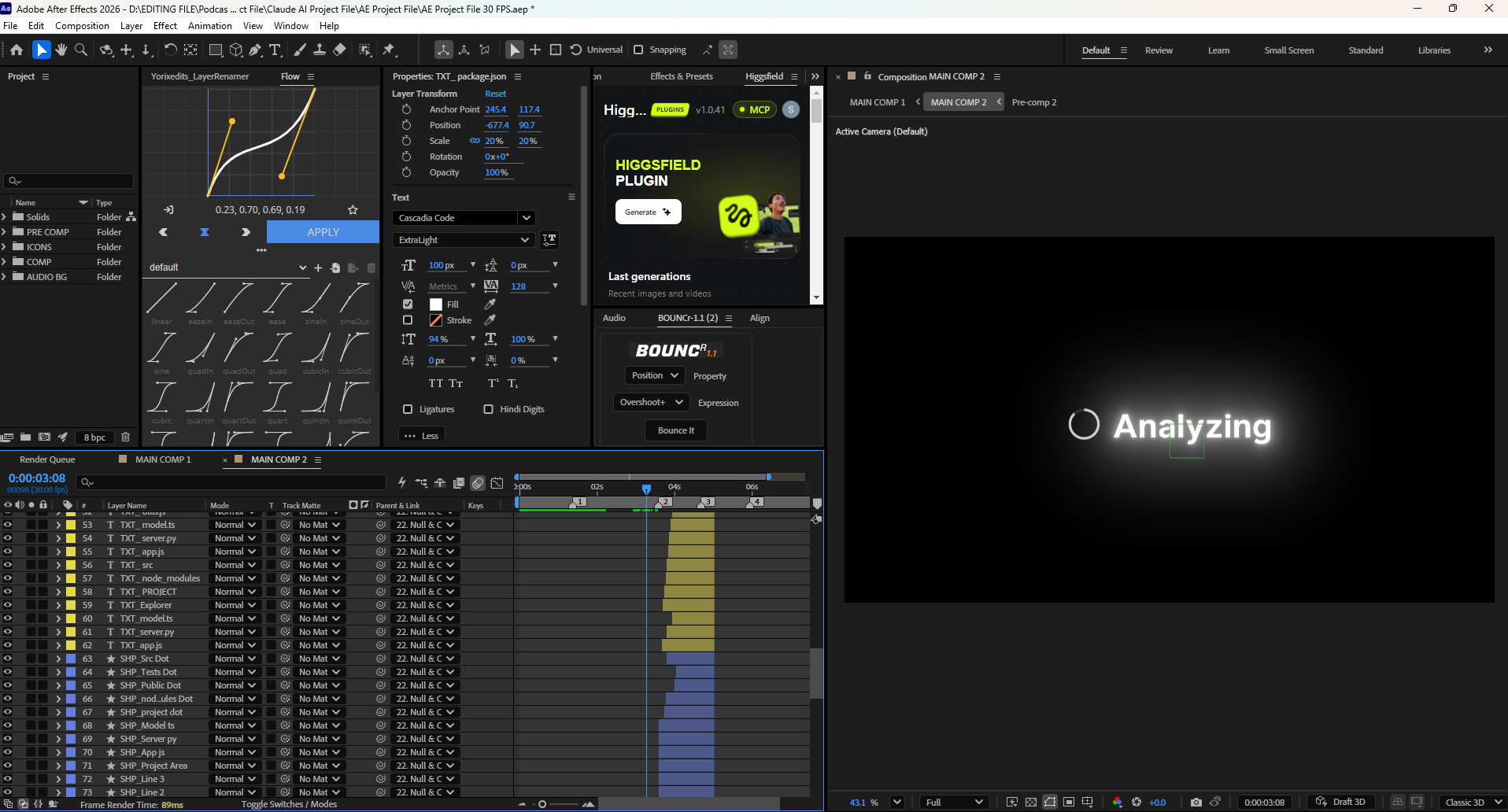Select the Hand tool
1508x812 pixels.
tap(61, 50)
